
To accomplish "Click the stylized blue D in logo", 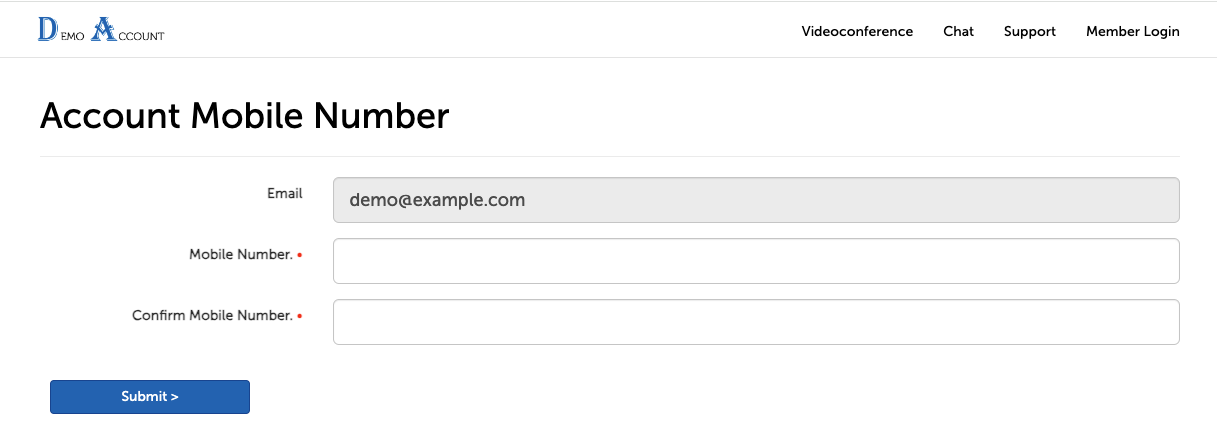I will [x=46, y=30].
